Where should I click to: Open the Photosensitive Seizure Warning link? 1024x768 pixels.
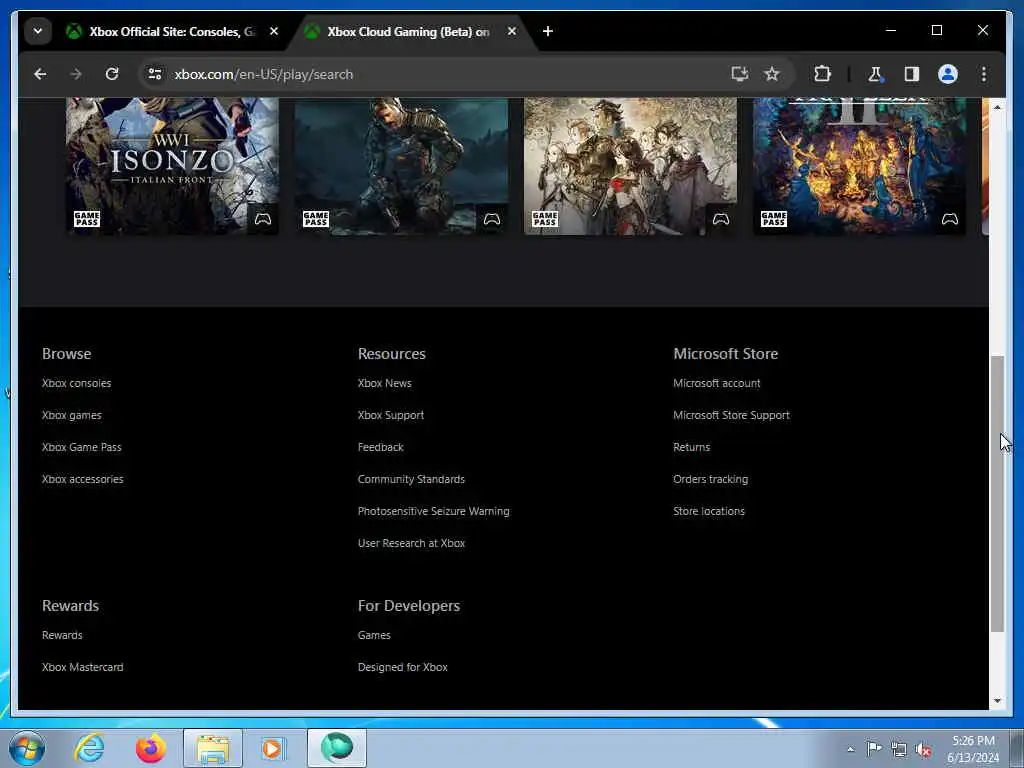[434, 511]
